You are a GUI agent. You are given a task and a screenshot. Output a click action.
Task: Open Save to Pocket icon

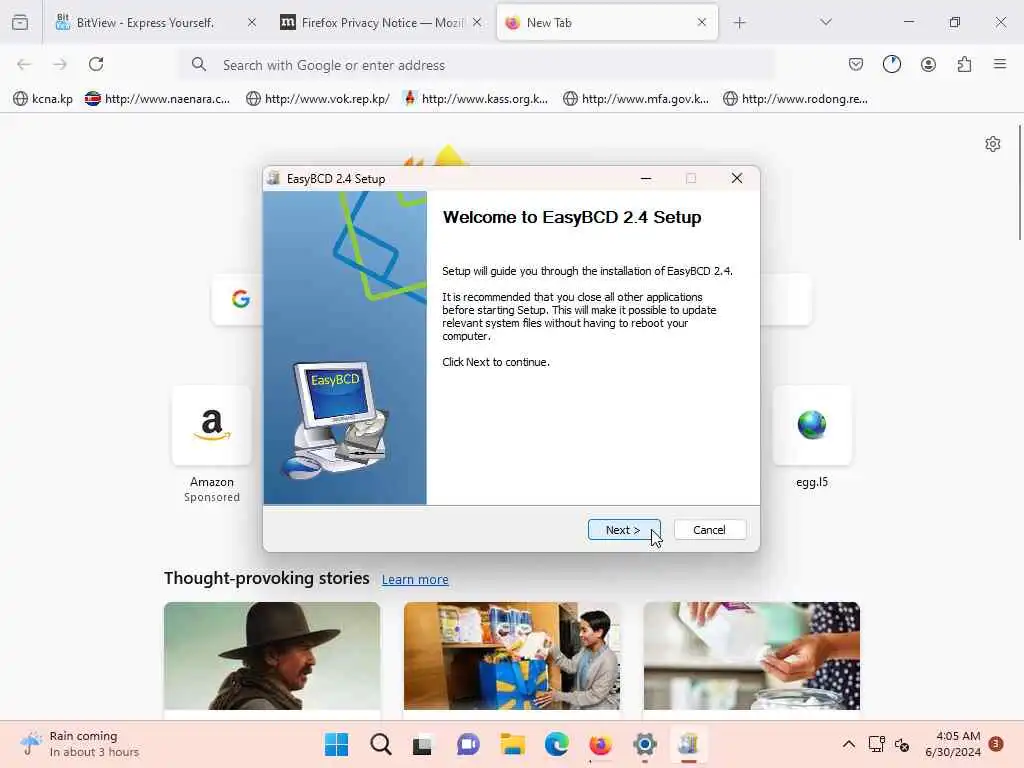pos(856,64)
